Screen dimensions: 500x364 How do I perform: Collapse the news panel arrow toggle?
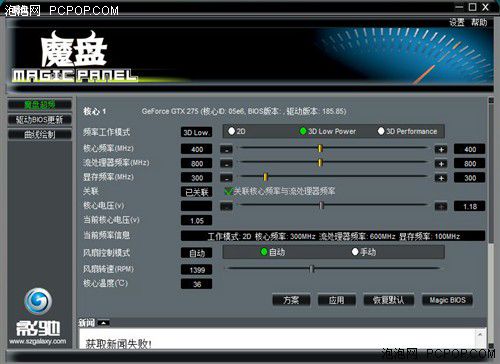tap(104, 323)
